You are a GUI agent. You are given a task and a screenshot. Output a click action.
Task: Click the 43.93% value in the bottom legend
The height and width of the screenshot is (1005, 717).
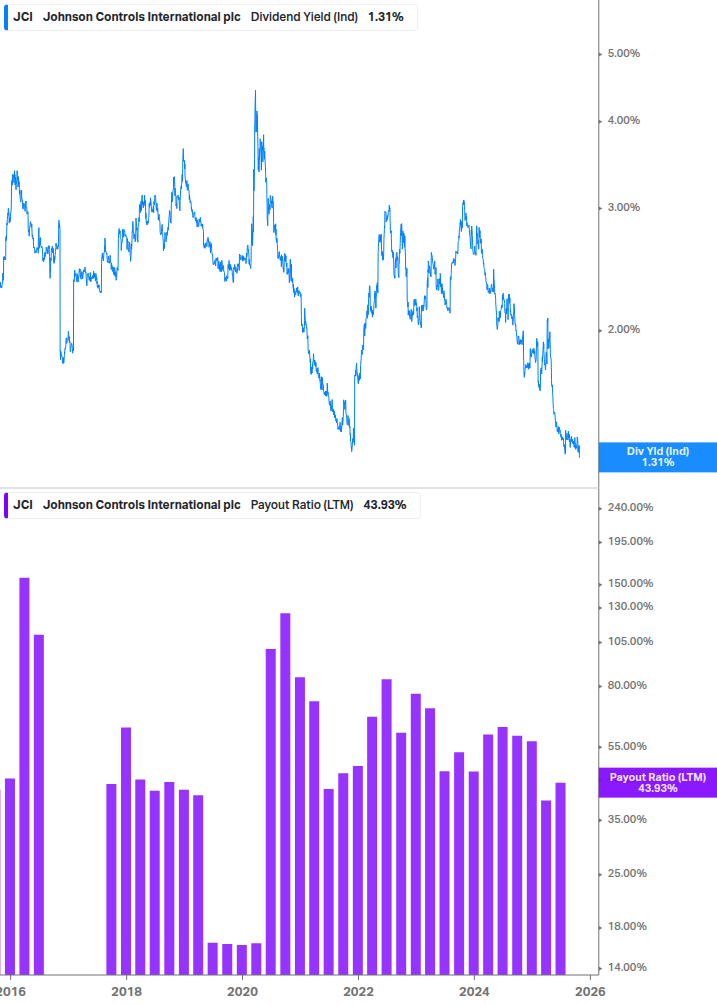click(x=385, y=504)
